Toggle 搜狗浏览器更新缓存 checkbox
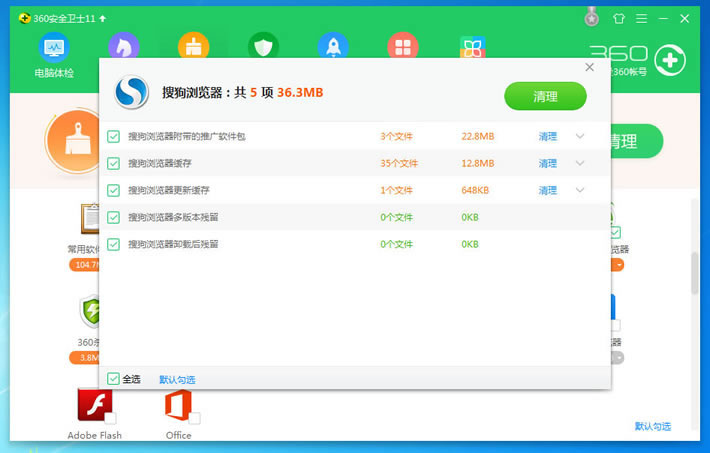This screenshot has width=710, height=453. tap(113, 190)
